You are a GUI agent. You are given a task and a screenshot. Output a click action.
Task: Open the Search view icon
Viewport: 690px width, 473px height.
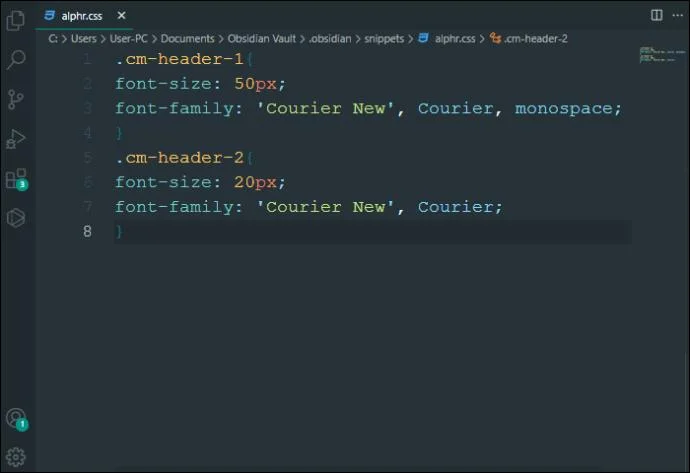point(16,59)
